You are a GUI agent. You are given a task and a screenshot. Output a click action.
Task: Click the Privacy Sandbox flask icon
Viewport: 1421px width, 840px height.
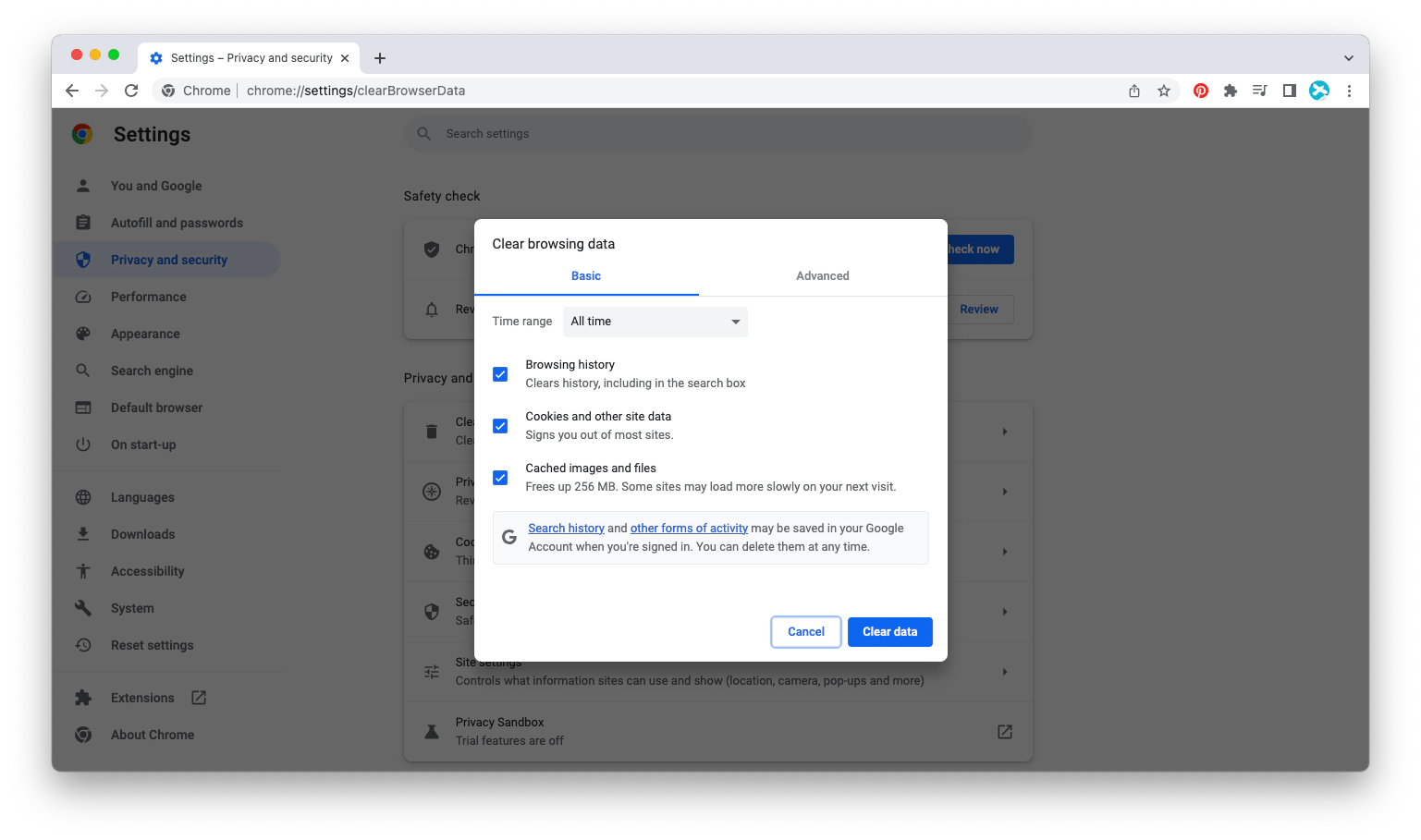point(432,732)
